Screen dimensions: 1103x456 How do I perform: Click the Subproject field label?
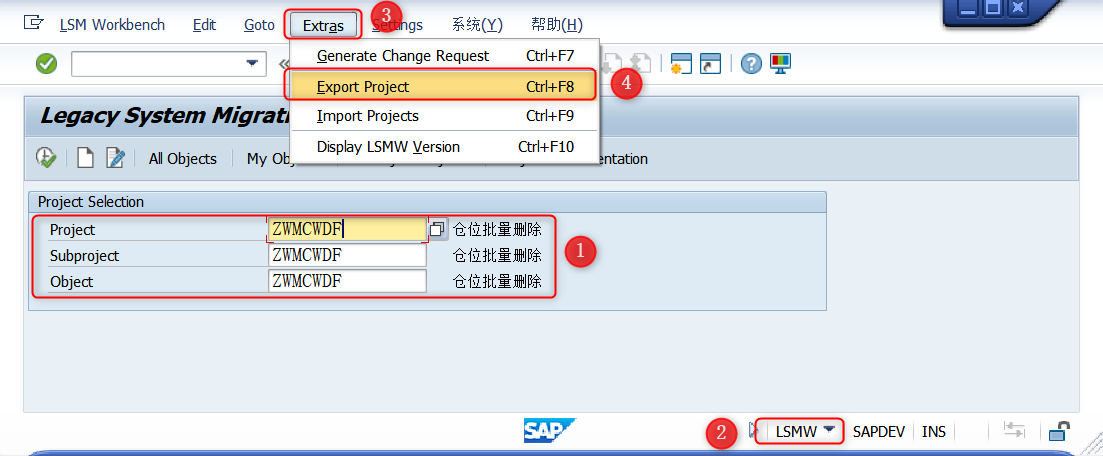click(84, 256)
